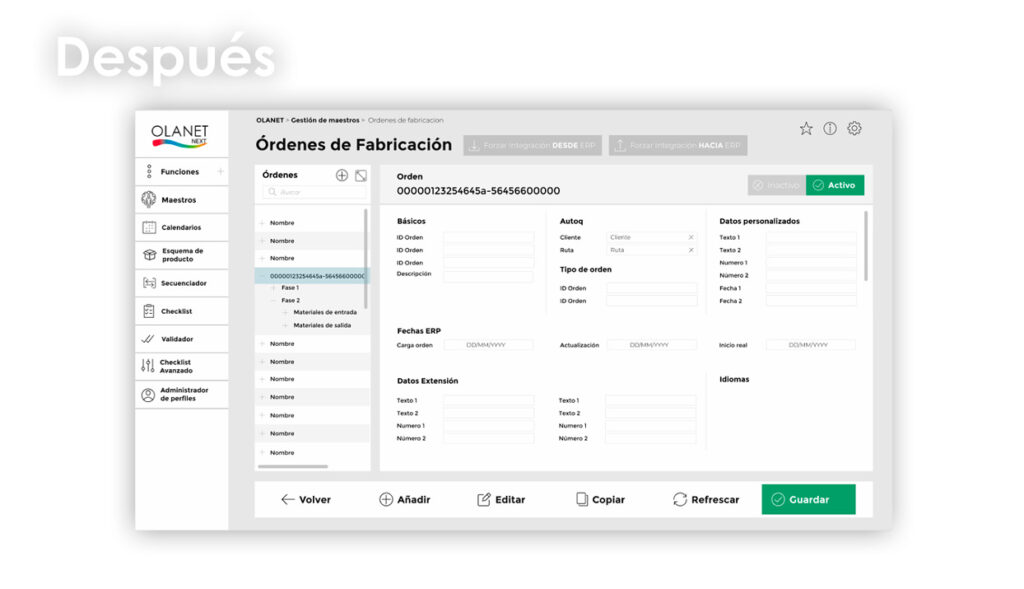The height and width of the screenshot is (589, 1024).
Task: Click the Refrescar button
Action: (706, 499)
